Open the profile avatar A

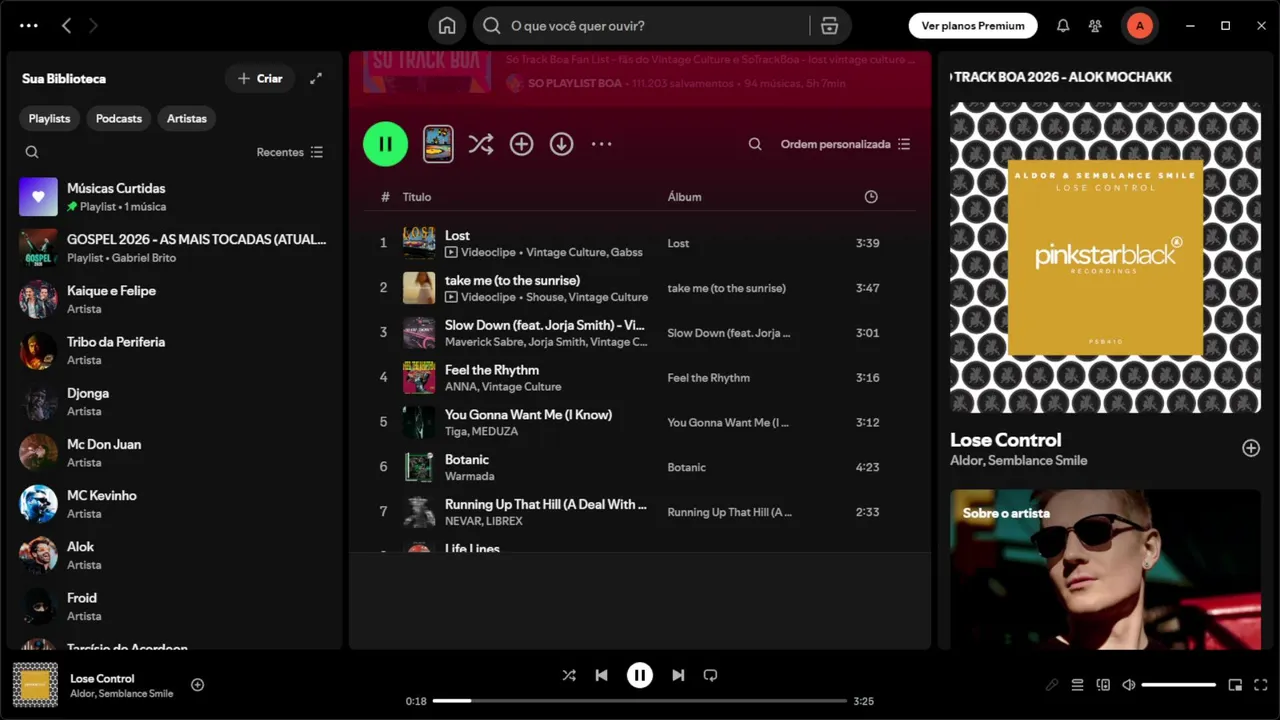tap(1139, 26)
